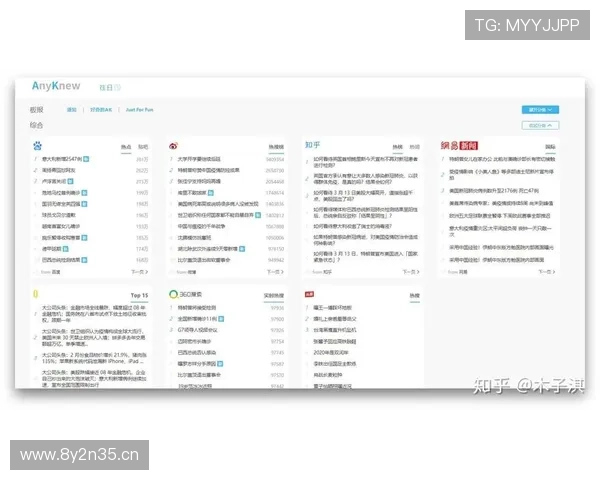
Task: Click the 网易新闻 red logo
Action: (x=459, y=145)
